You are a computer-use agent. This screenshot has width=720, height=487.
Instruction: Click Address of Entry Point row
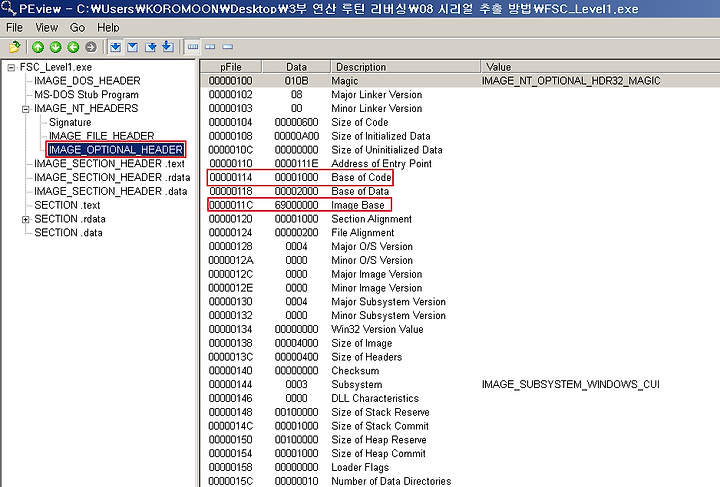point(461,164)
